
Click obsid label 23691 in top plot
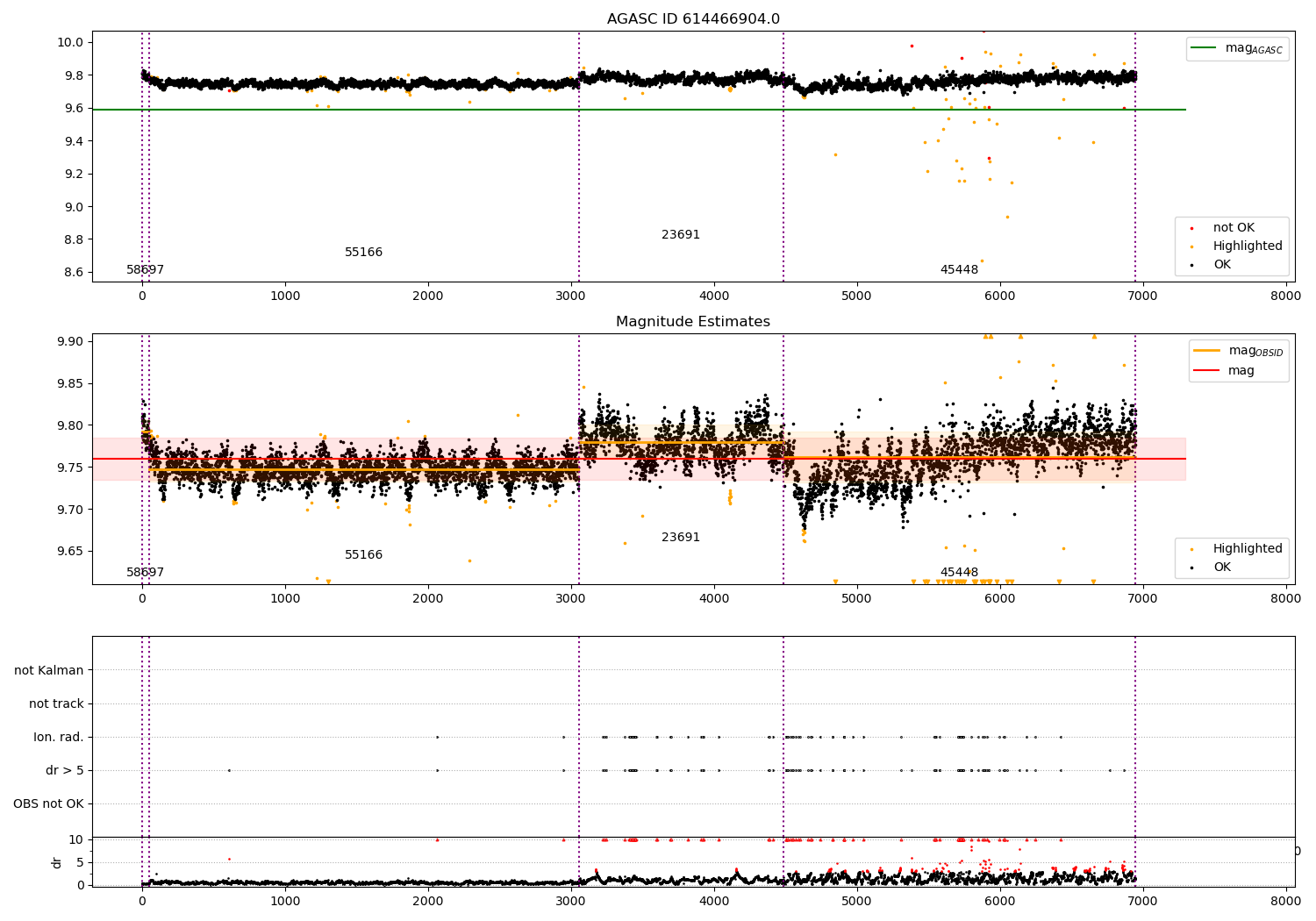[681, 235]
